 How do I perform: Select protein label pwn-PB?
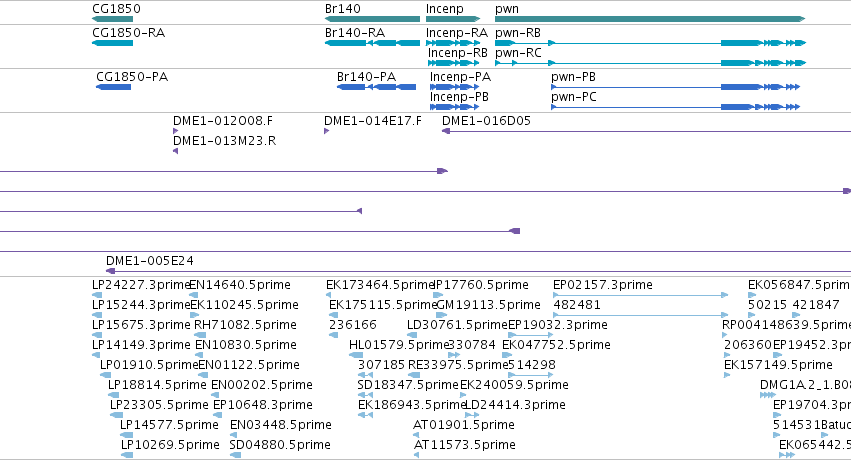pyautogui.click(x=573, y=76)
